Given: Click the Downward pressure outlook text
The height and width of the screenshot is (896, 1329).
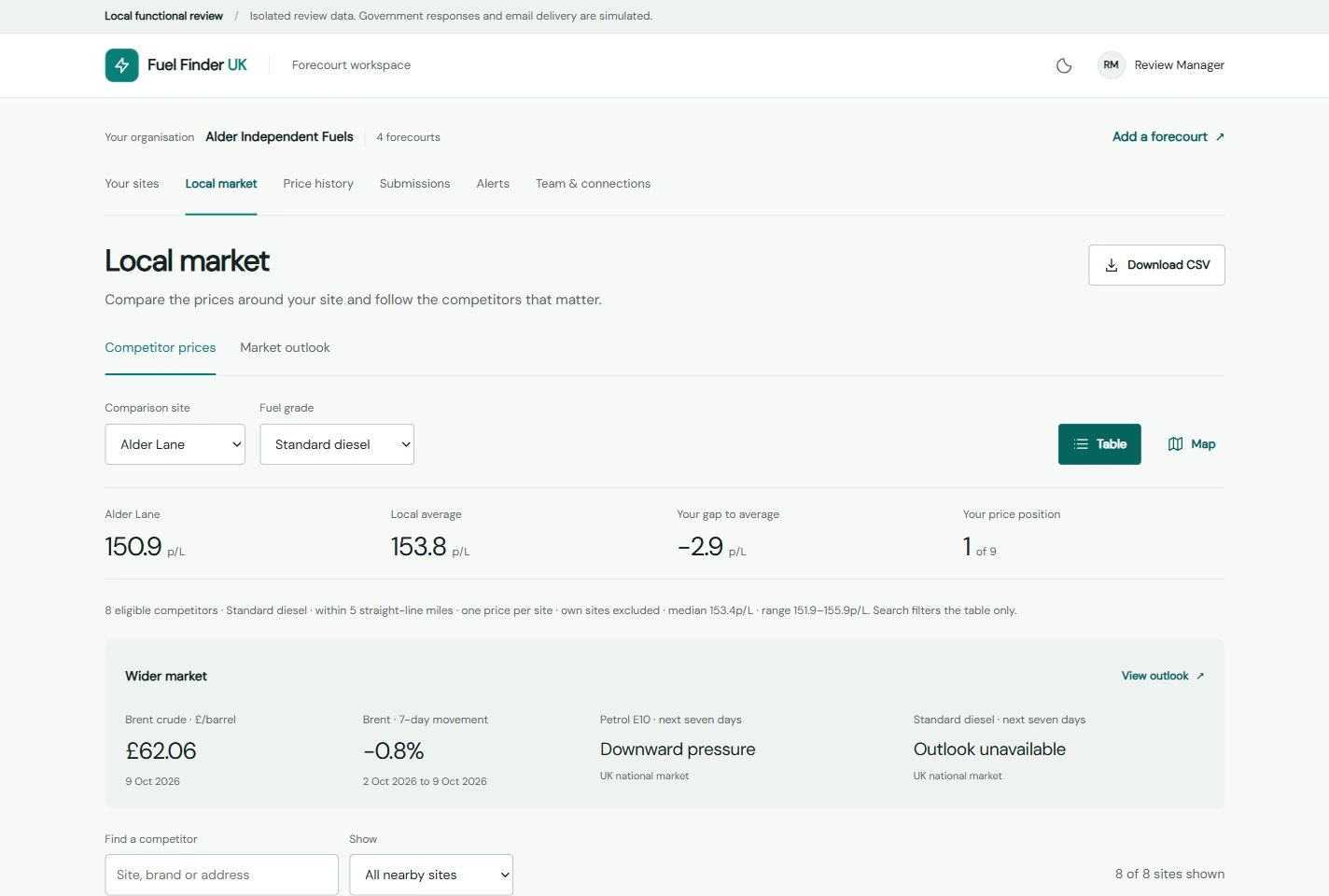Looking at the screenshot, I should (678, 749).
